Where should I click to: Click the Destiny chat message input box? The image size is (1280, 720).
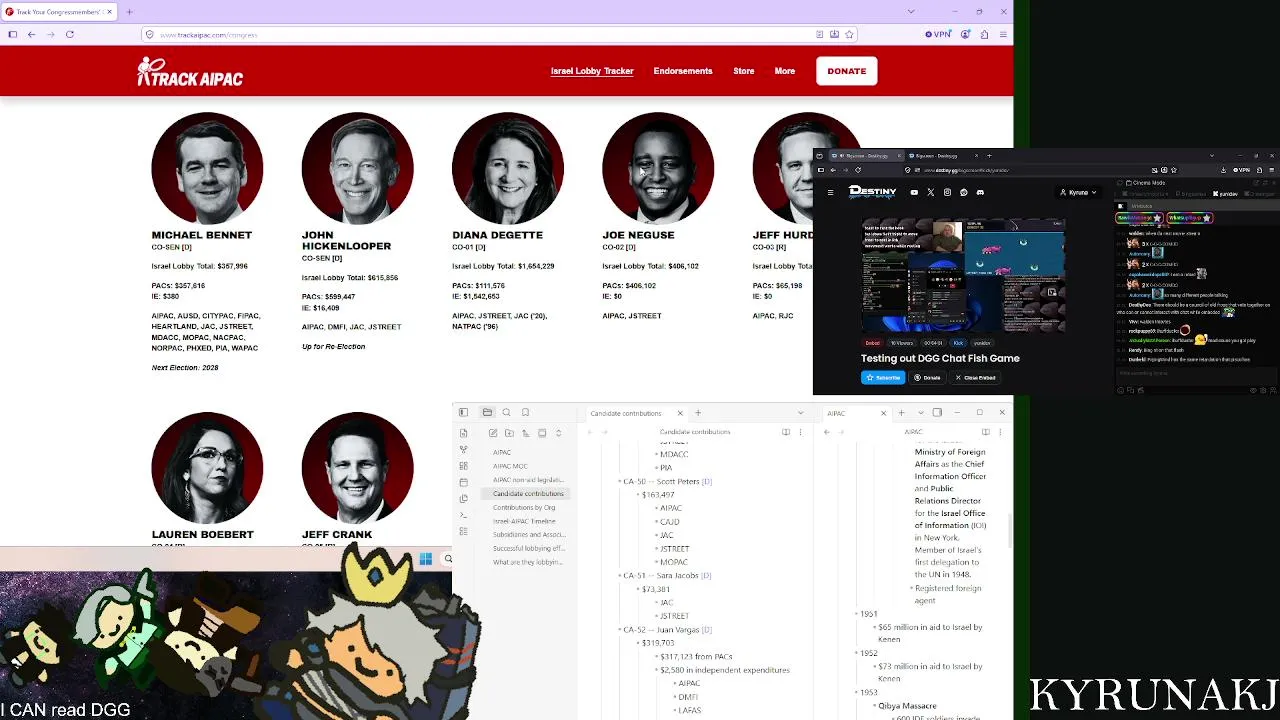[x=1195, y=373]
